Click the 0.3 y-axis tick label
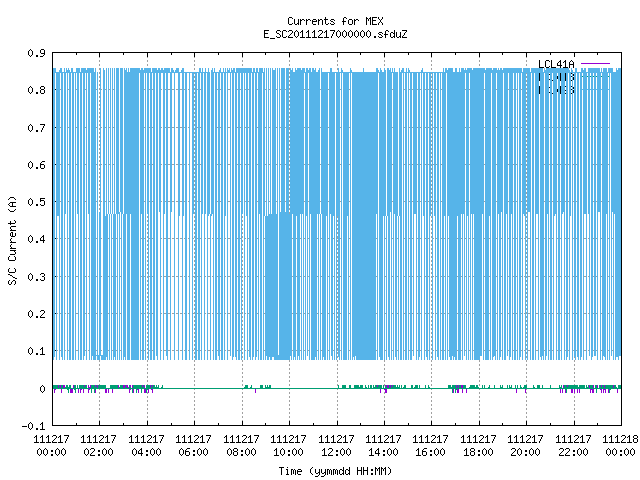 (36, 277)
